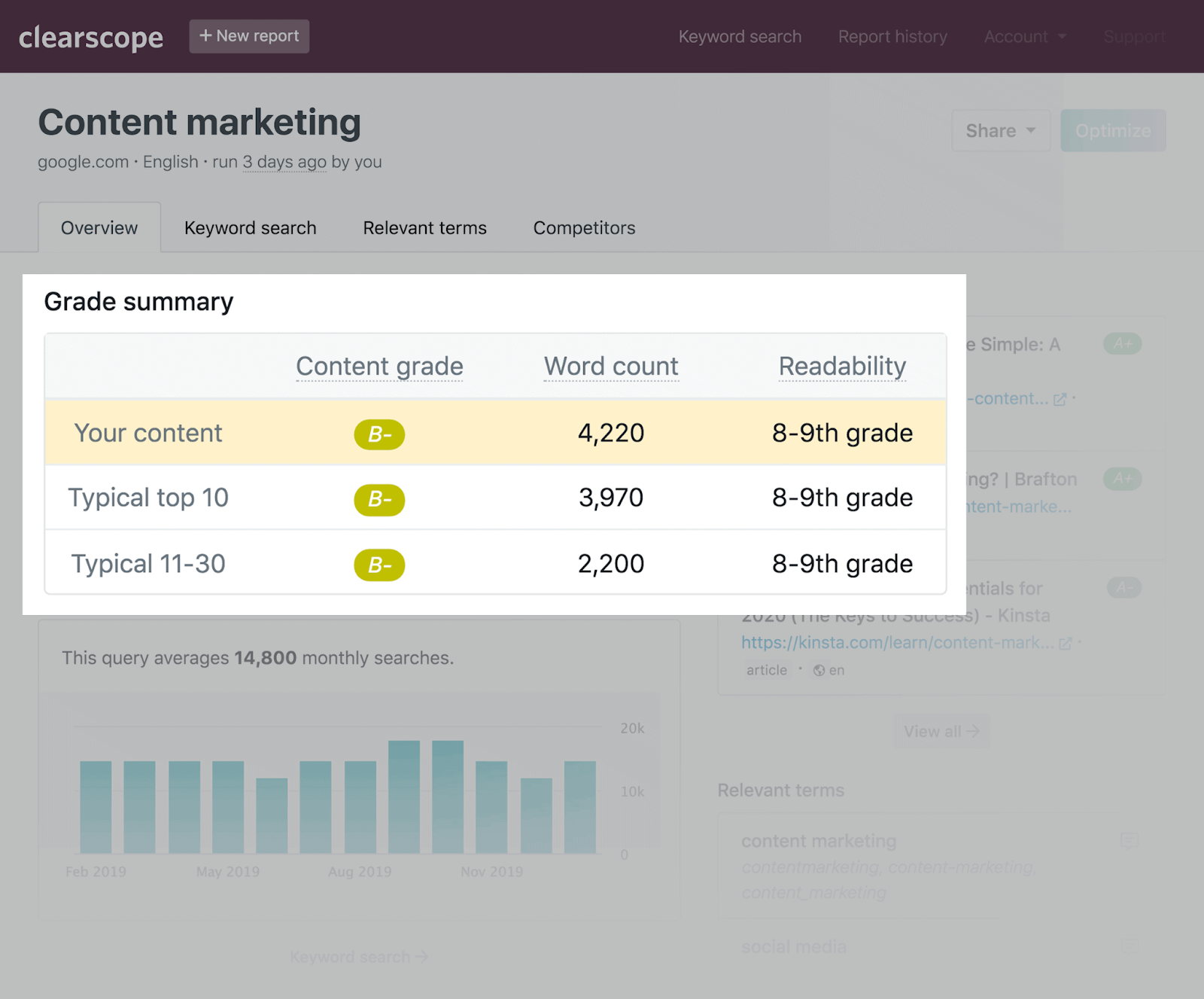Click the B- badge in Typical top 10 row
The width and height of the screenshot is (1204, 999).
pos(379,499)
